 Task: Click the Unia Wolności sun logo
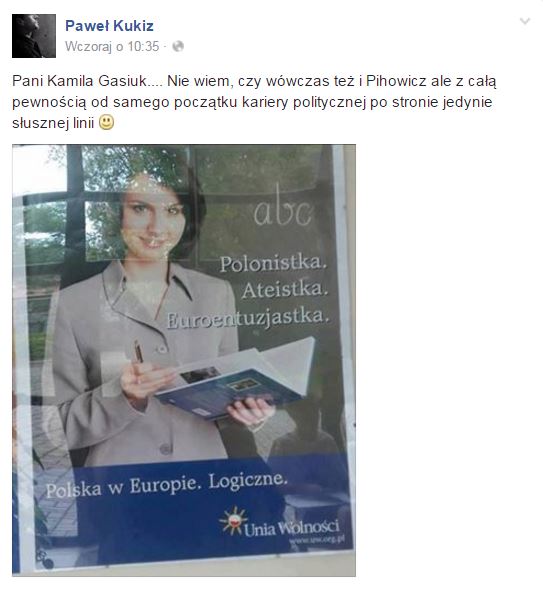233,521
